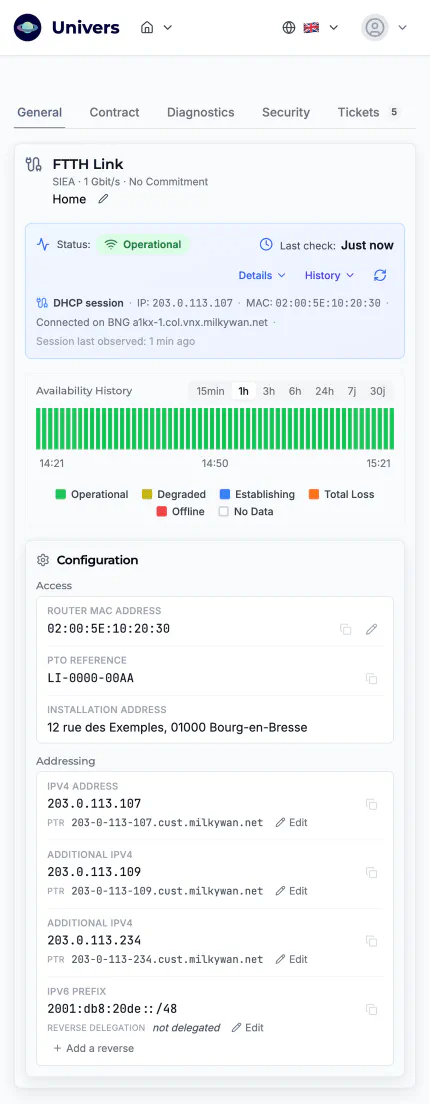Switch to the Security tab
Screen dimensions: 430x1104
coord(286,113)
